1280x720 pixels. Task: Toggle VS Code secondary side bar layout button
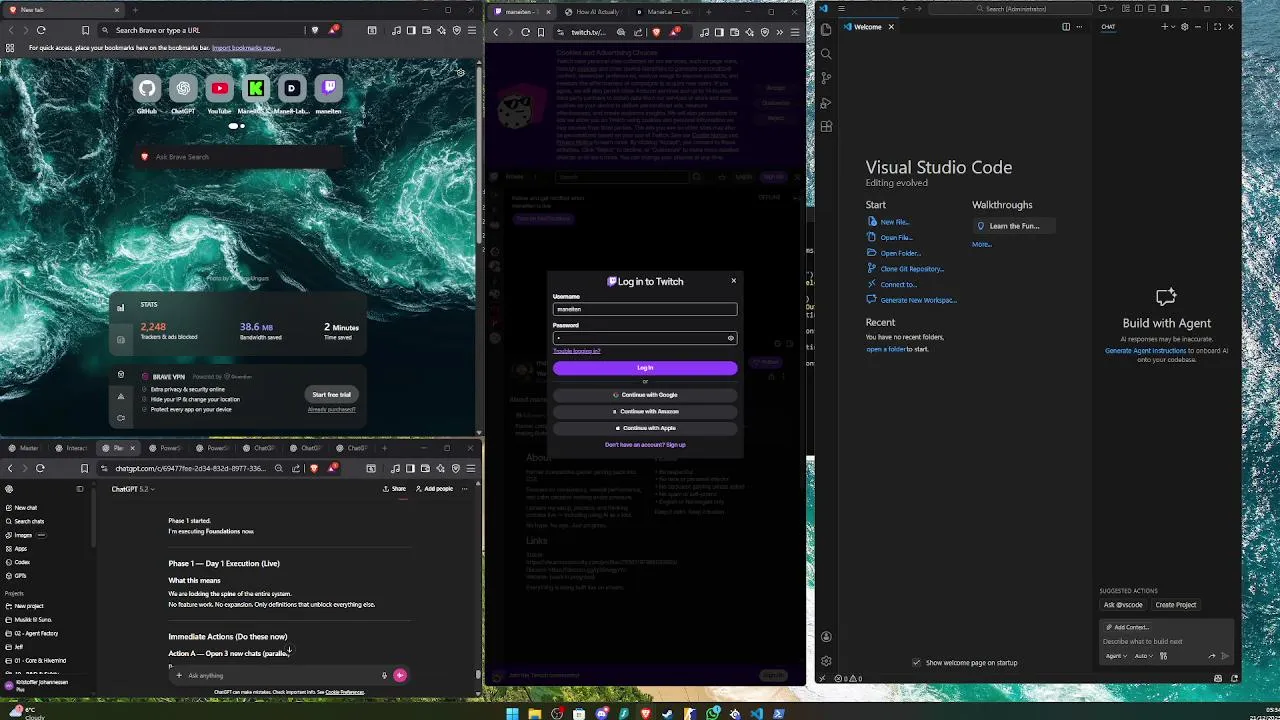coord(1165,9)
